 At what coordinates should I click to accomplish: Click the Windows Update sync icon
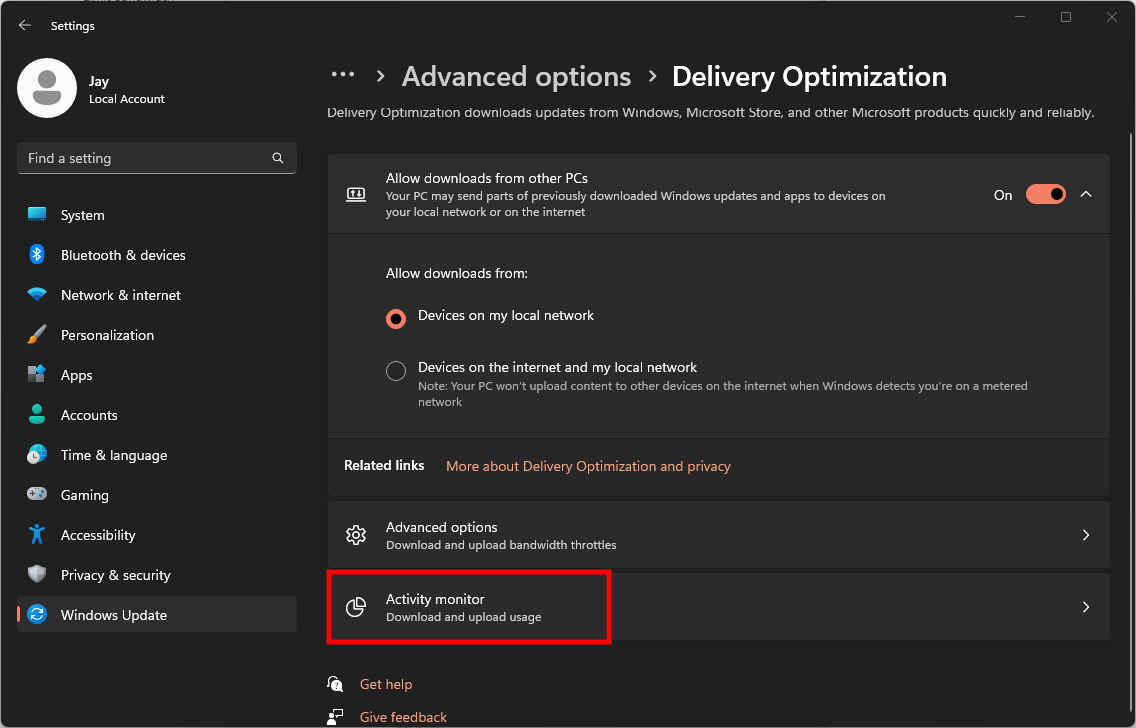pyautogui.click(x=37, y=614)
